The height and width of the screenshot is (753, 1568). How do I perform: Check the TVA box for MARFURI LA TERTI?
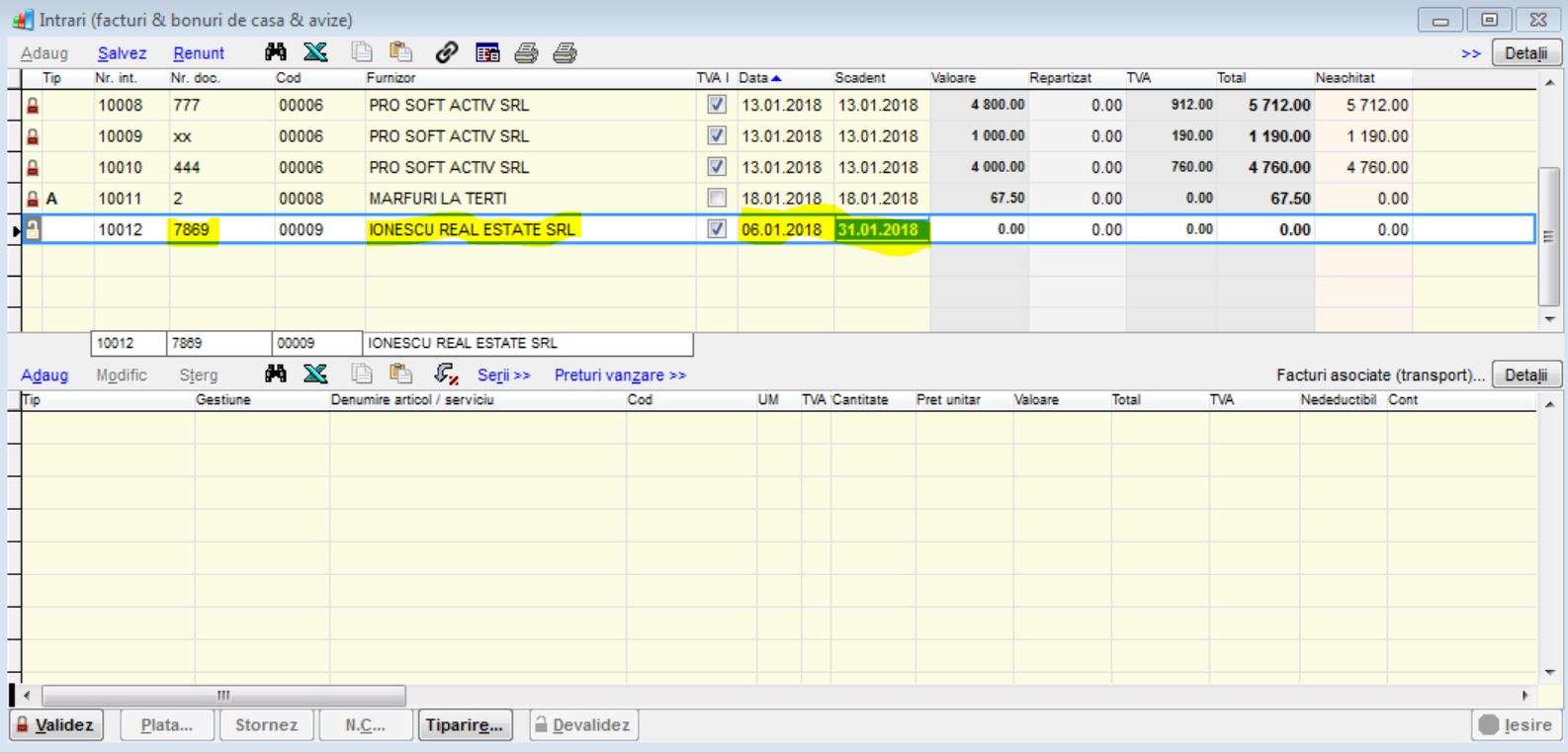[x=717, y=198]
